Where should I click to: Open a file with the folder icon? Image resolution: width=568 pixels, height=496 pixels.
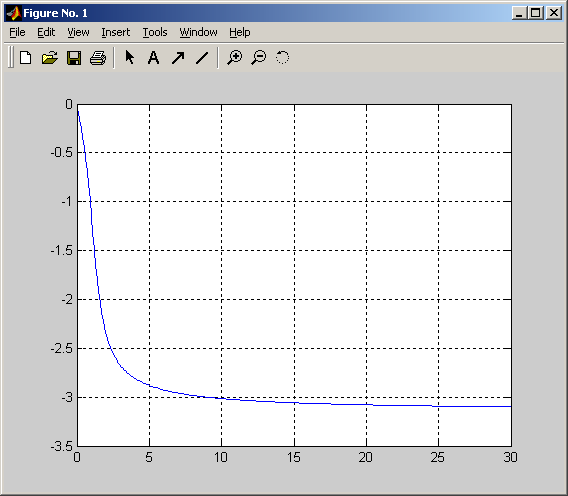[50, 58]
